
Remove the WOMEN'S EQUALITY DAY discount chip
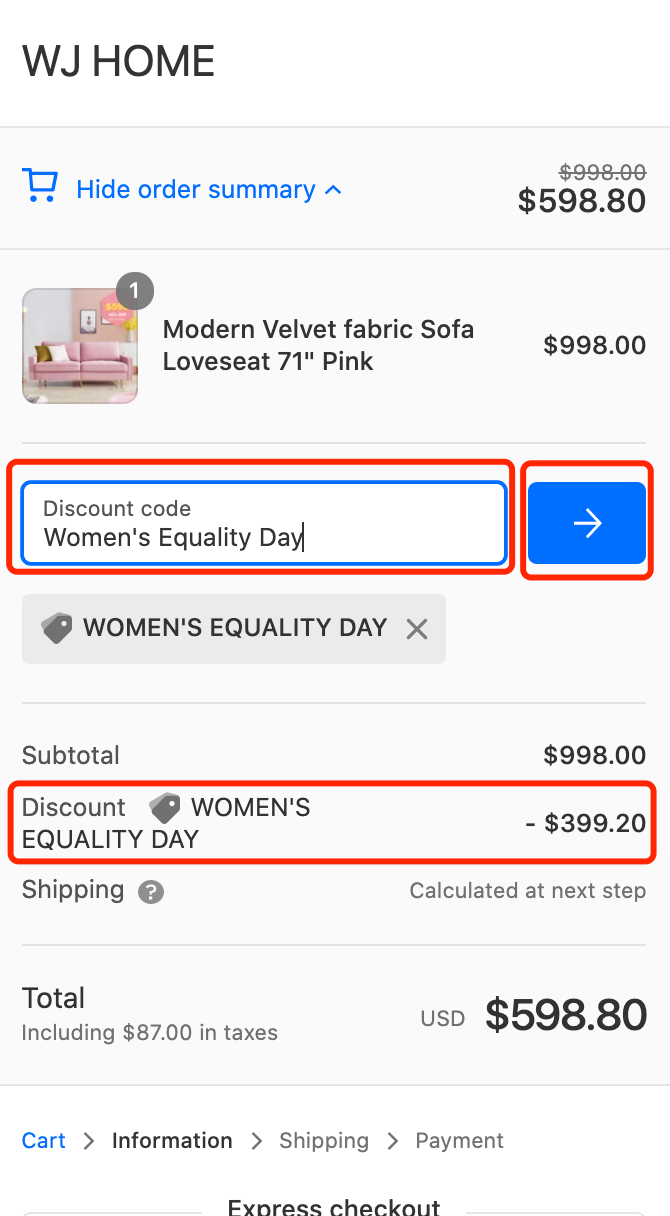click(x=417, y=629)
